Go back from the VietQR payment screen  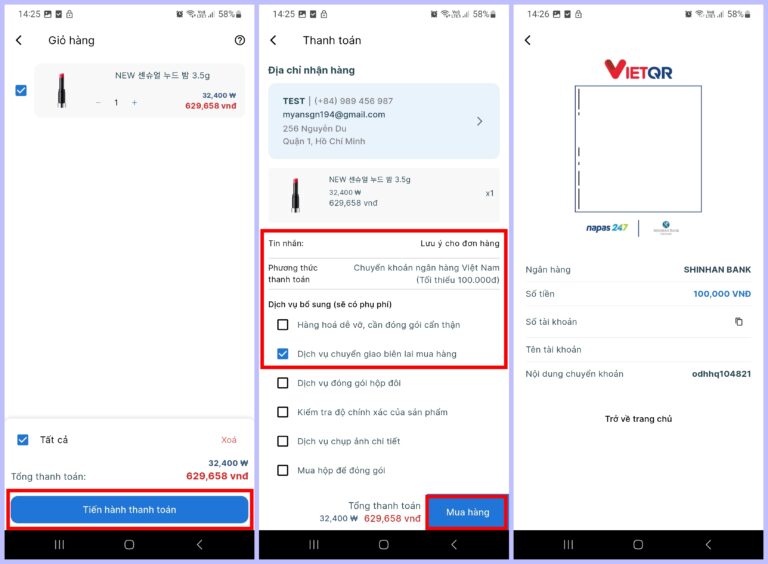pyautogui.click(x=528, y=40)
